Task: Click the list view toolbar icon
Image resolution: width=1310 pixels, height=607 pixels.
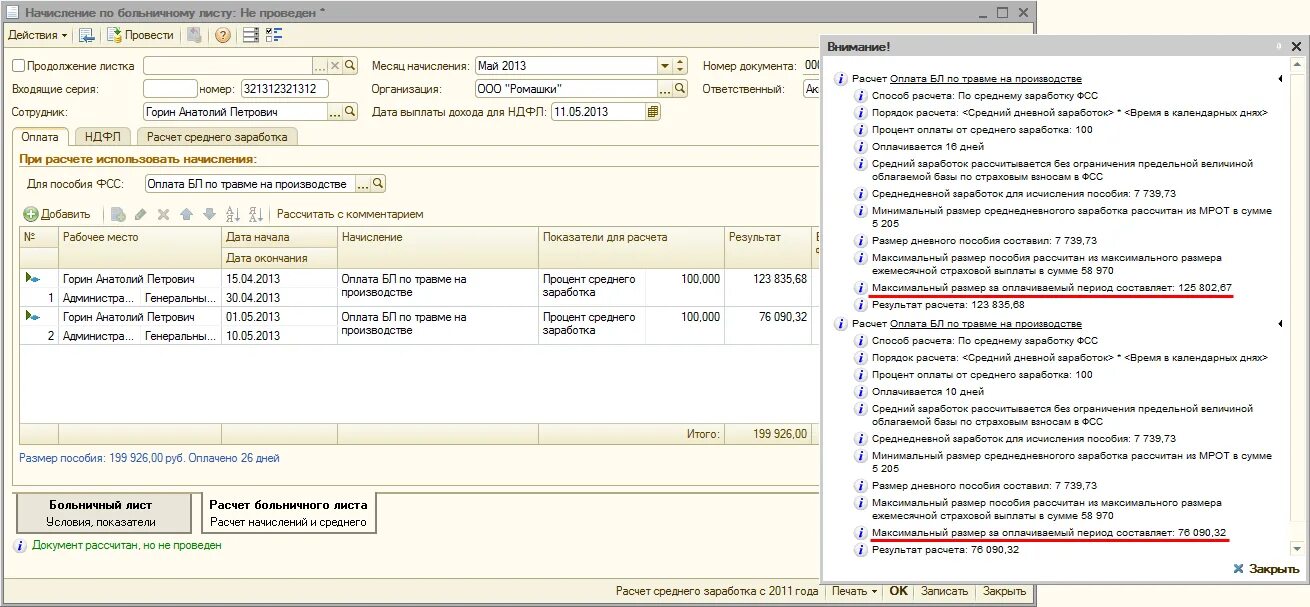Action: pyautogui.click(x=251, y=35)
